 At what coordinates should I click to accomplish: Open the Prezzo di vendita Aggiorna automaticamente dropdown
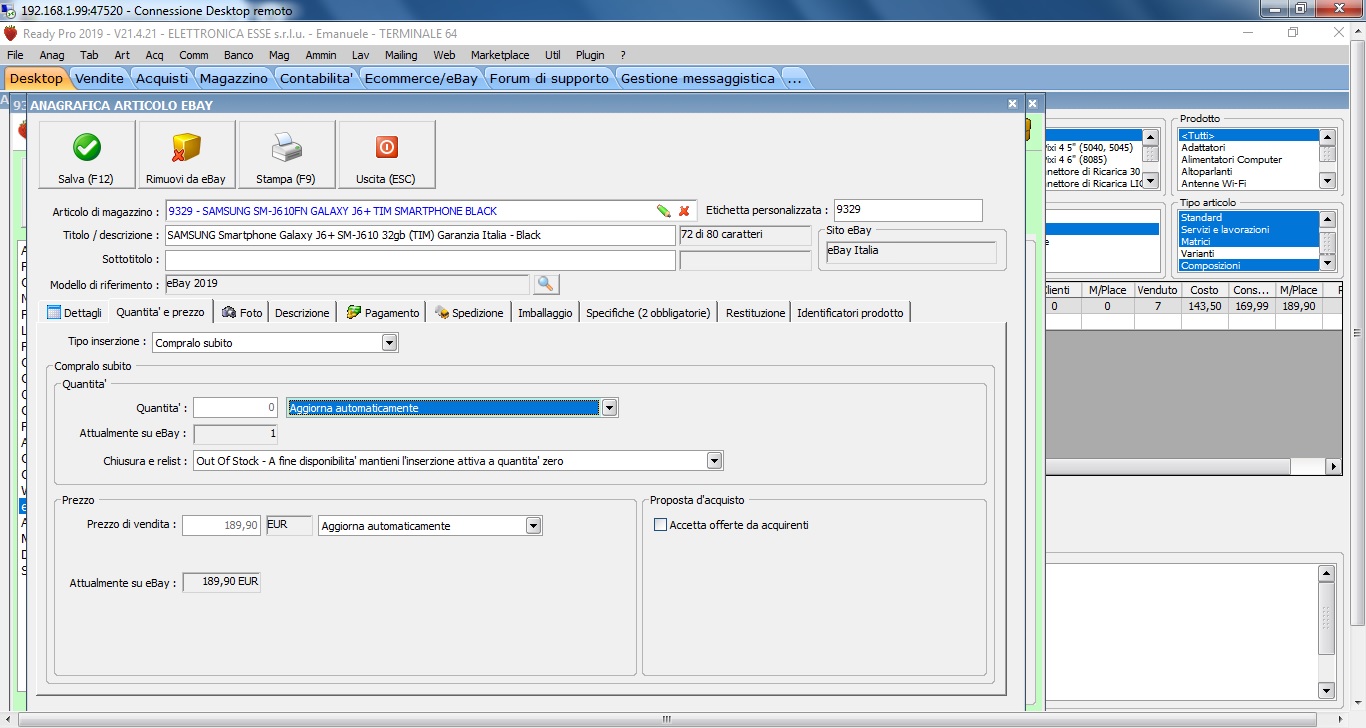pyautogui.click(x=534, y=526)
